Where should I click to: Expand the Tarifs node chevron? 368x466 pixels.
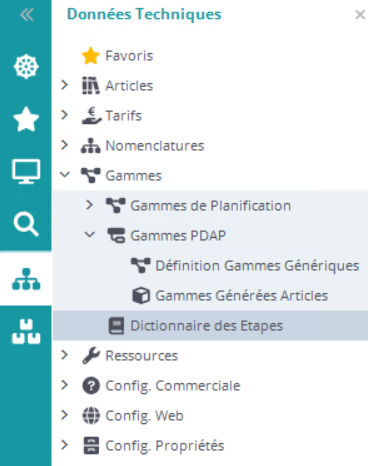pyautogui.click(x=65, y=115)
